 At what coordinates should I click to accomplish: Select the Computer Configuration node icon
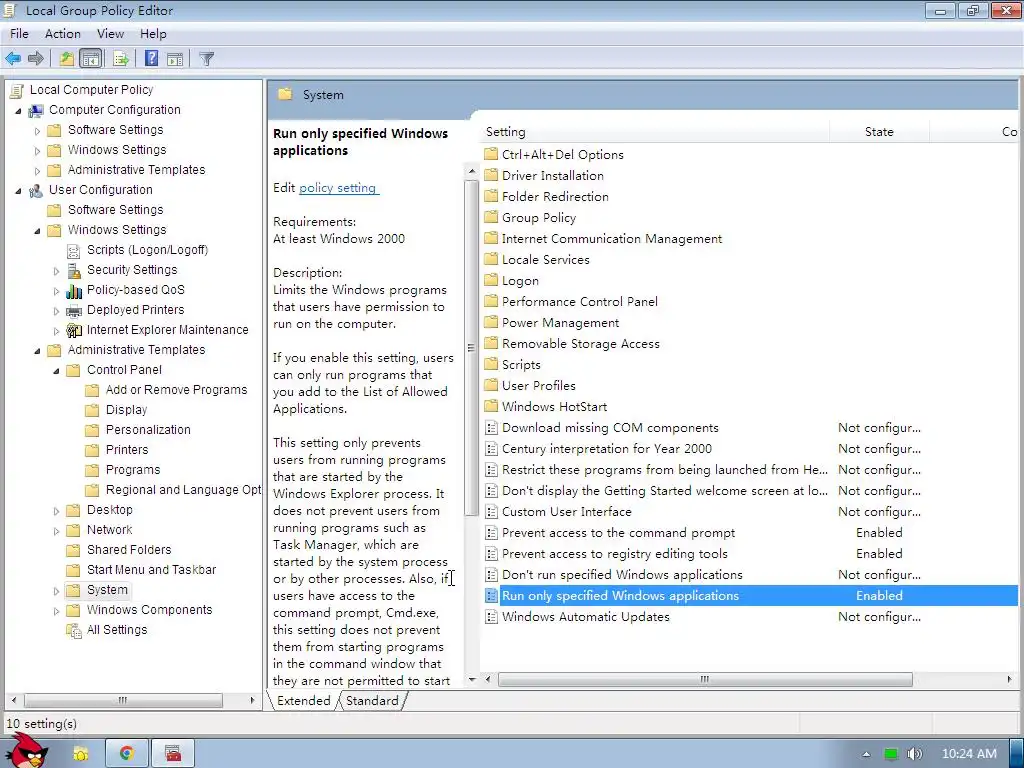pyautogui.click(x=36, y=110)
